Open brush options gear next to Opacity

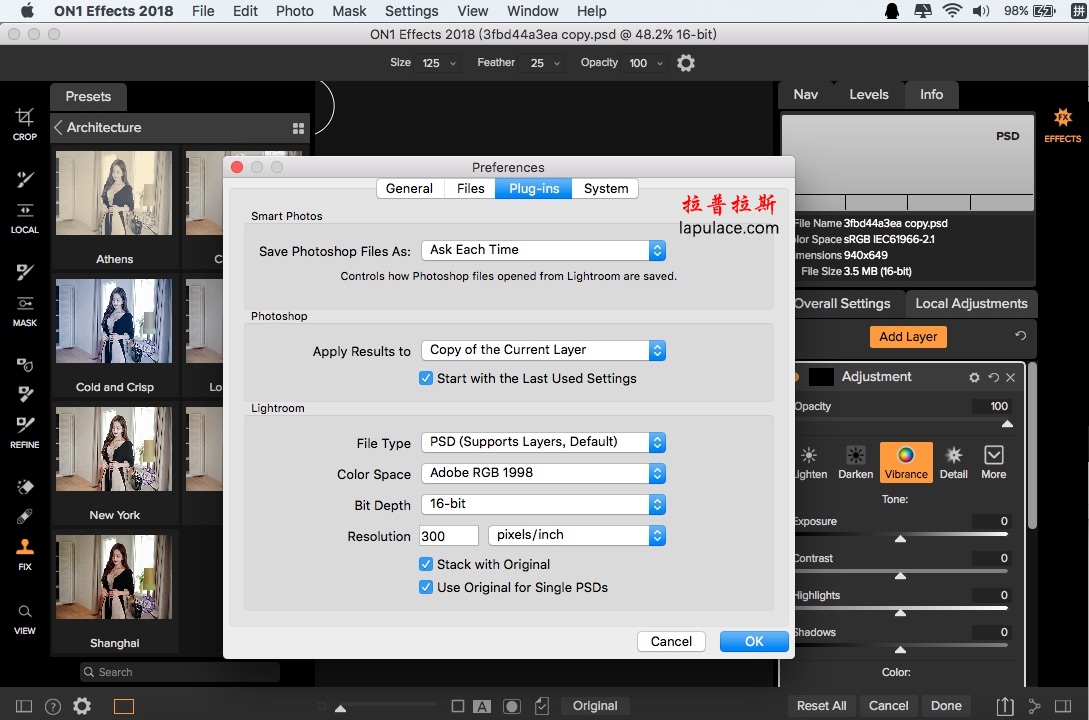tap(685, 63)
